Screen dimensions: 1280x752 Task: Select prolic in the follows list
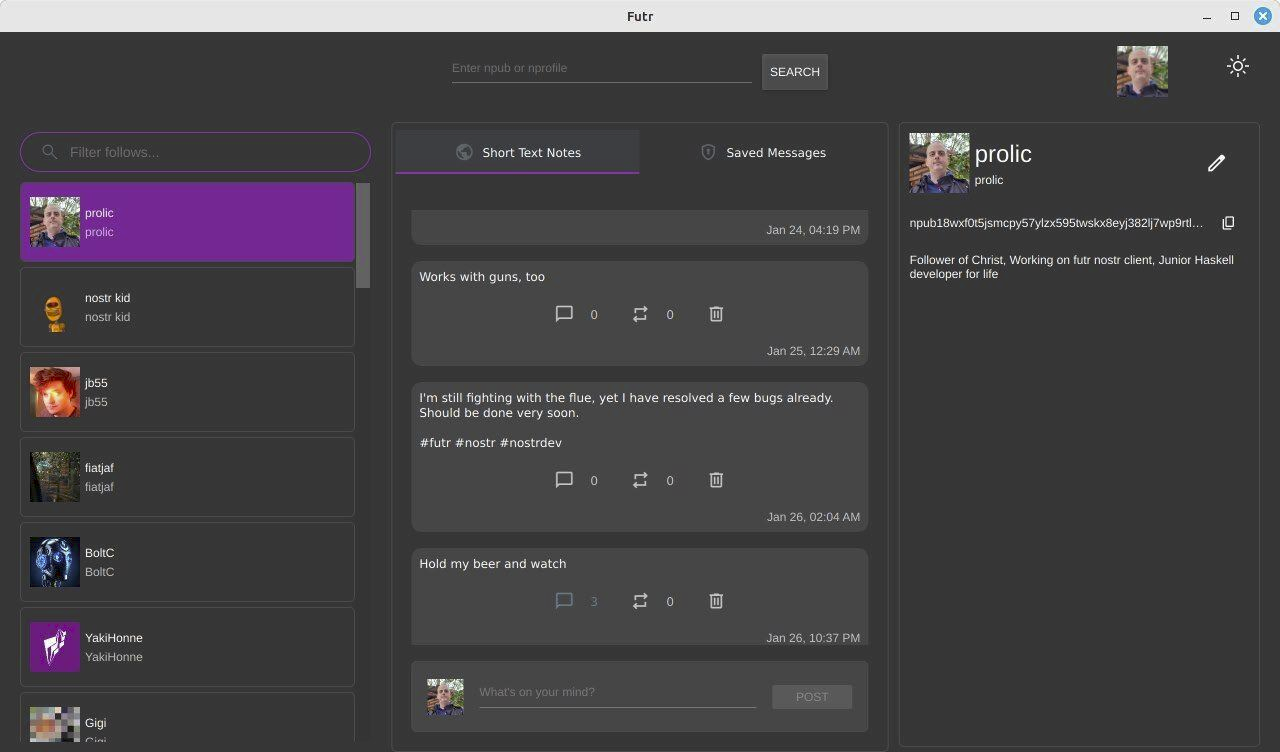point(187,222)
